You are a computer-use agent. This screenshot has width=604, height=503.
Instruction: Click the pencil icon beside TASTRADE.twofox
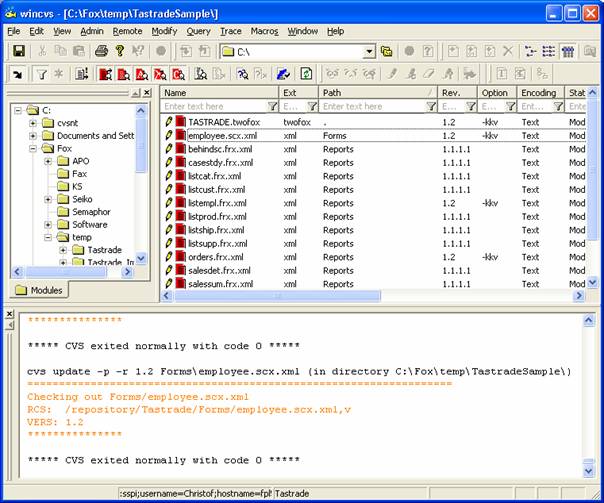[x=169, y=120]
